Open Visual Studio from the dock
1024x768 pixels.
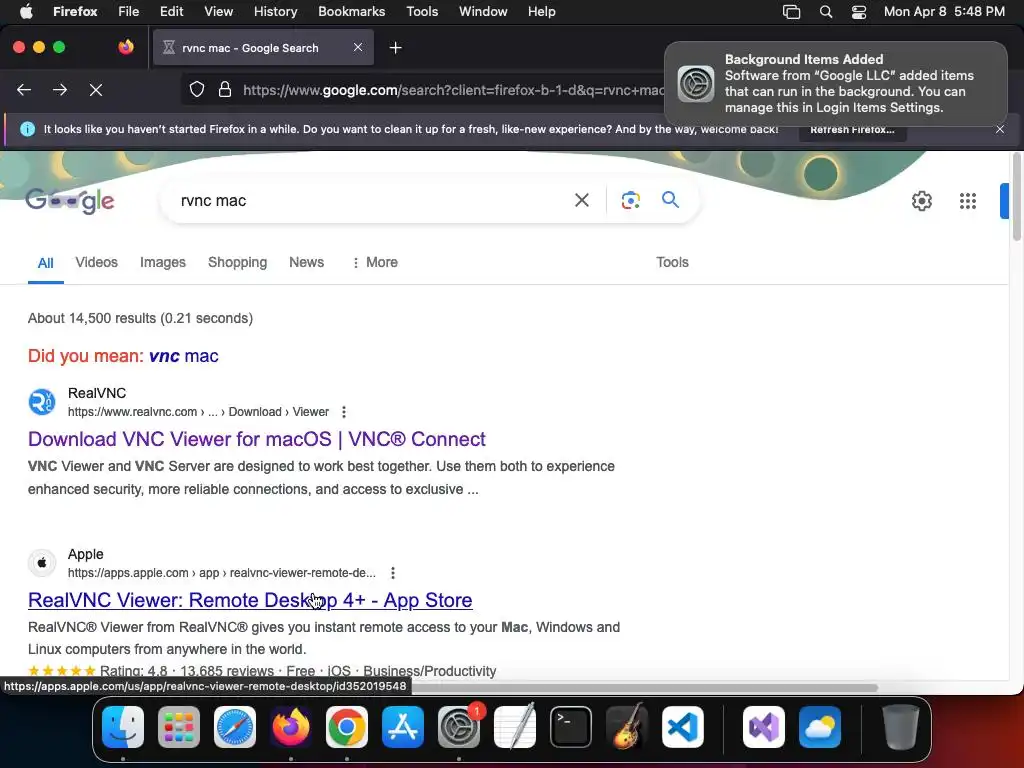click(763, 727)
